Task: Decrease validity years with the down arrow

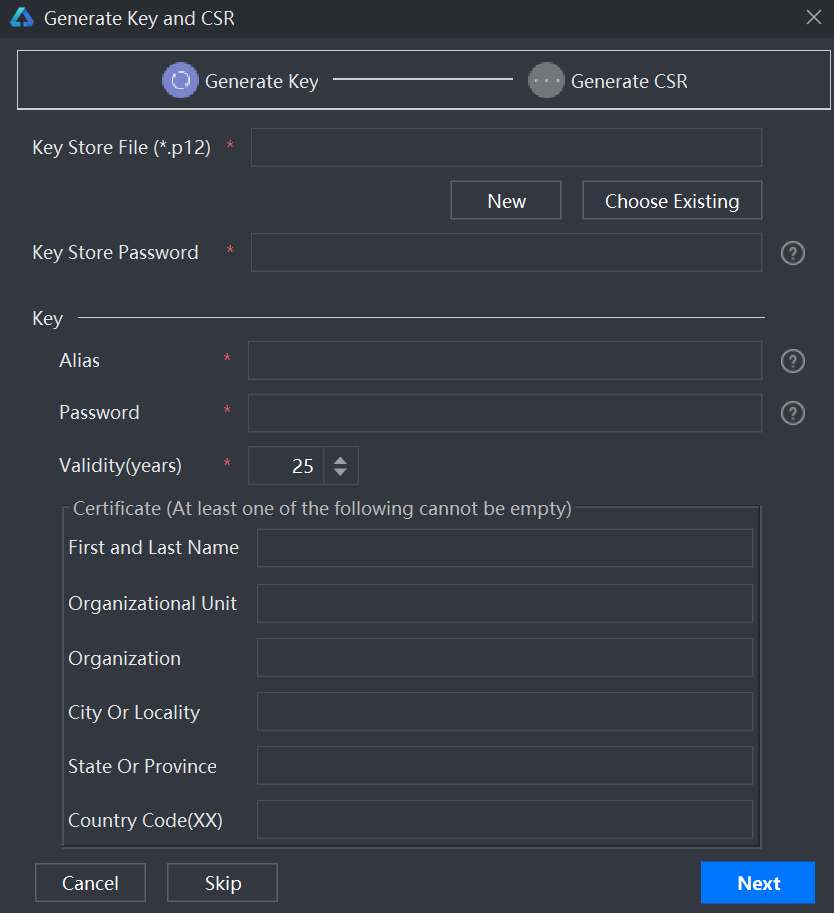Action: pyautogui.click(x=341, y=472)
